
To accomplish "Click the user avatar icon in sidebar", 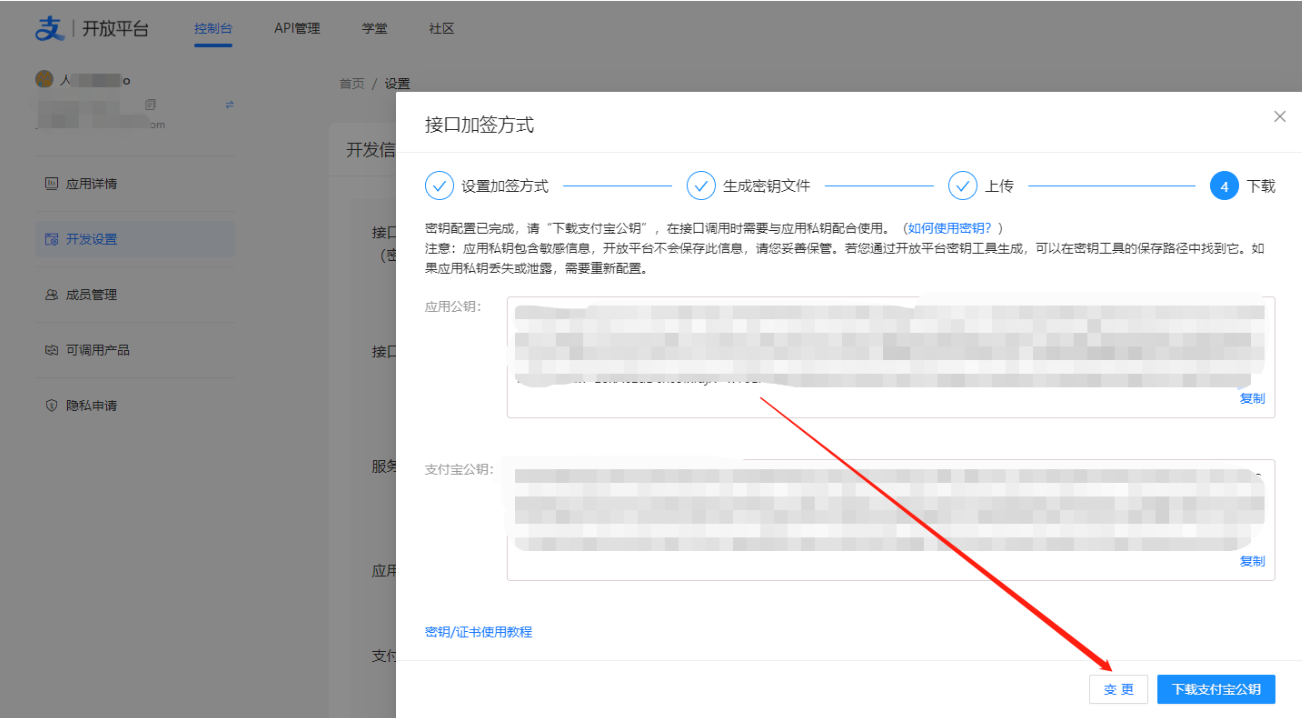I will [x=44, y=79].
